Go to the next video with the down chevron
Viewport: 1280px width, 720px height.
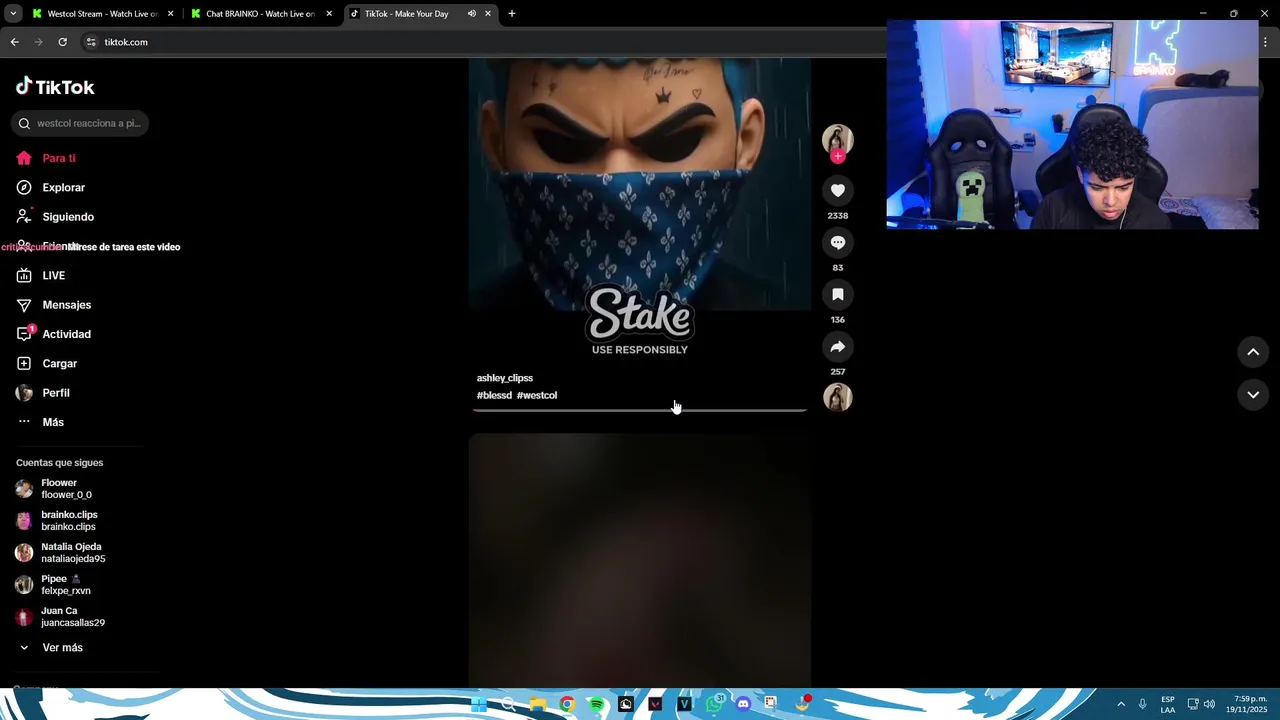point(1253,395)
